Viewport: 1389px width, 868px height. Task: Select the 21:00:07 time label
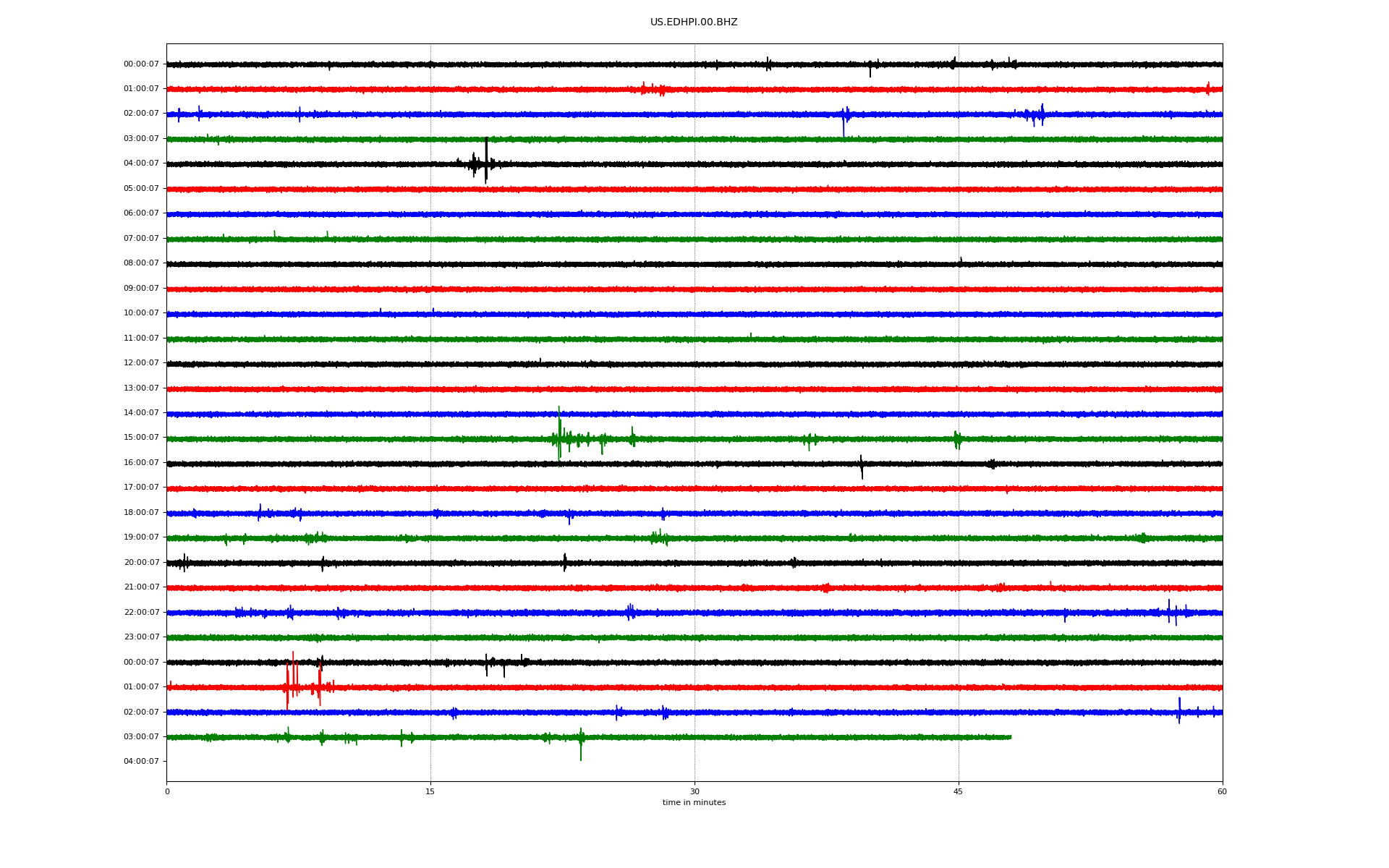tap(141, 587)
